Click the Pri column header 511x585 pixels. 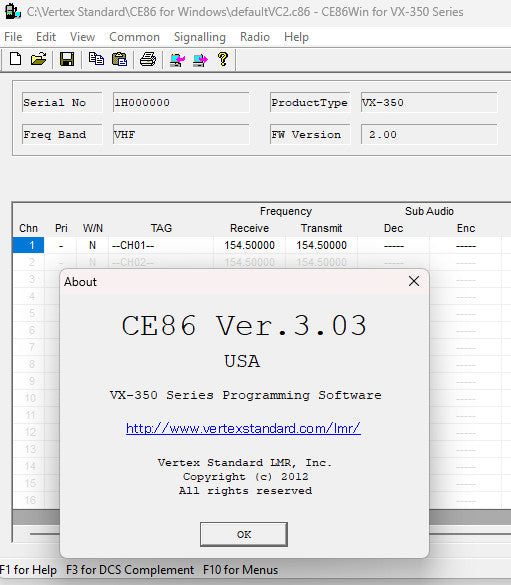click(x=61, y=228)
